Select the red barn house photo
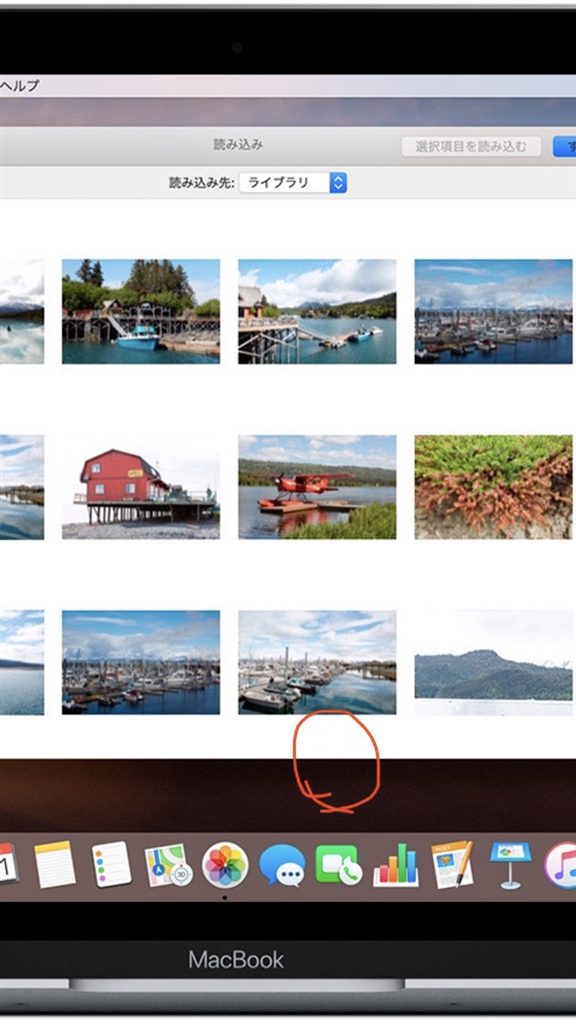Screen dimensions: 576x1024 tap(141, 487)
